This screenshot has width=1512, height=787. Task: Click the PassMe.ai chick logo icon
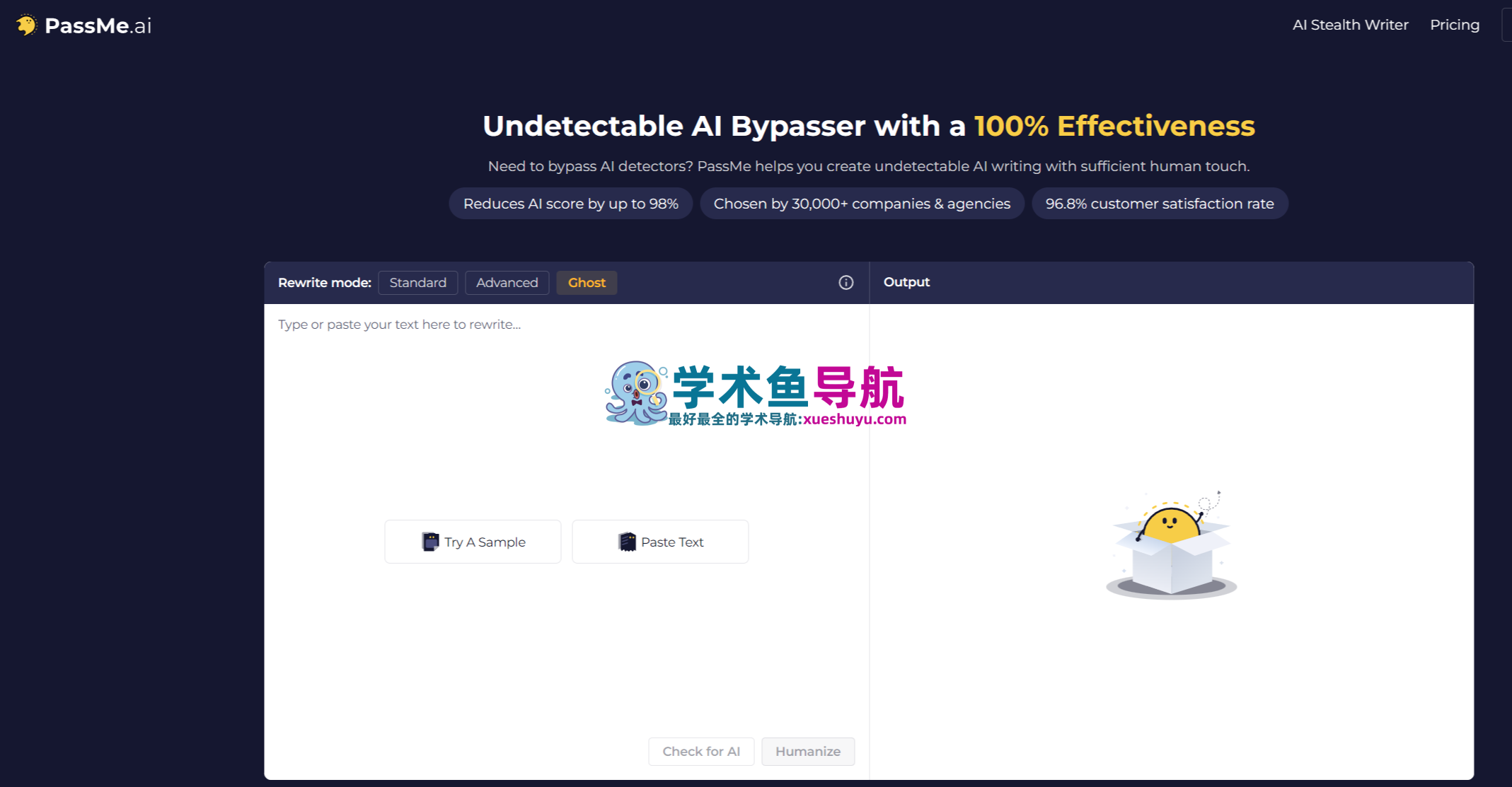pyautogui.click(x=27, y=25)
